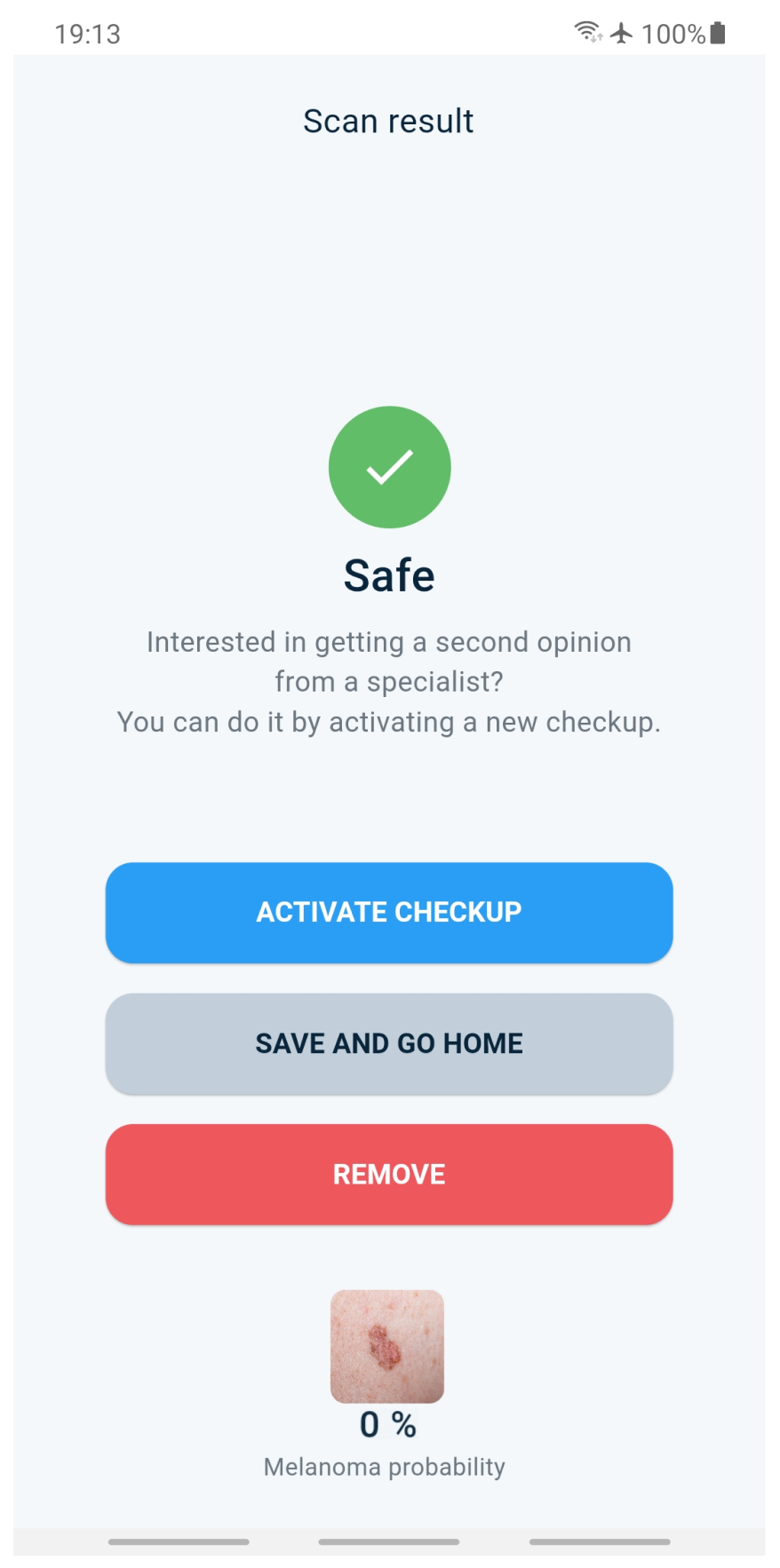Screen dimensions: 780x1568
Task: Tap the 100% battery percentage text
Action: (673, 34)
